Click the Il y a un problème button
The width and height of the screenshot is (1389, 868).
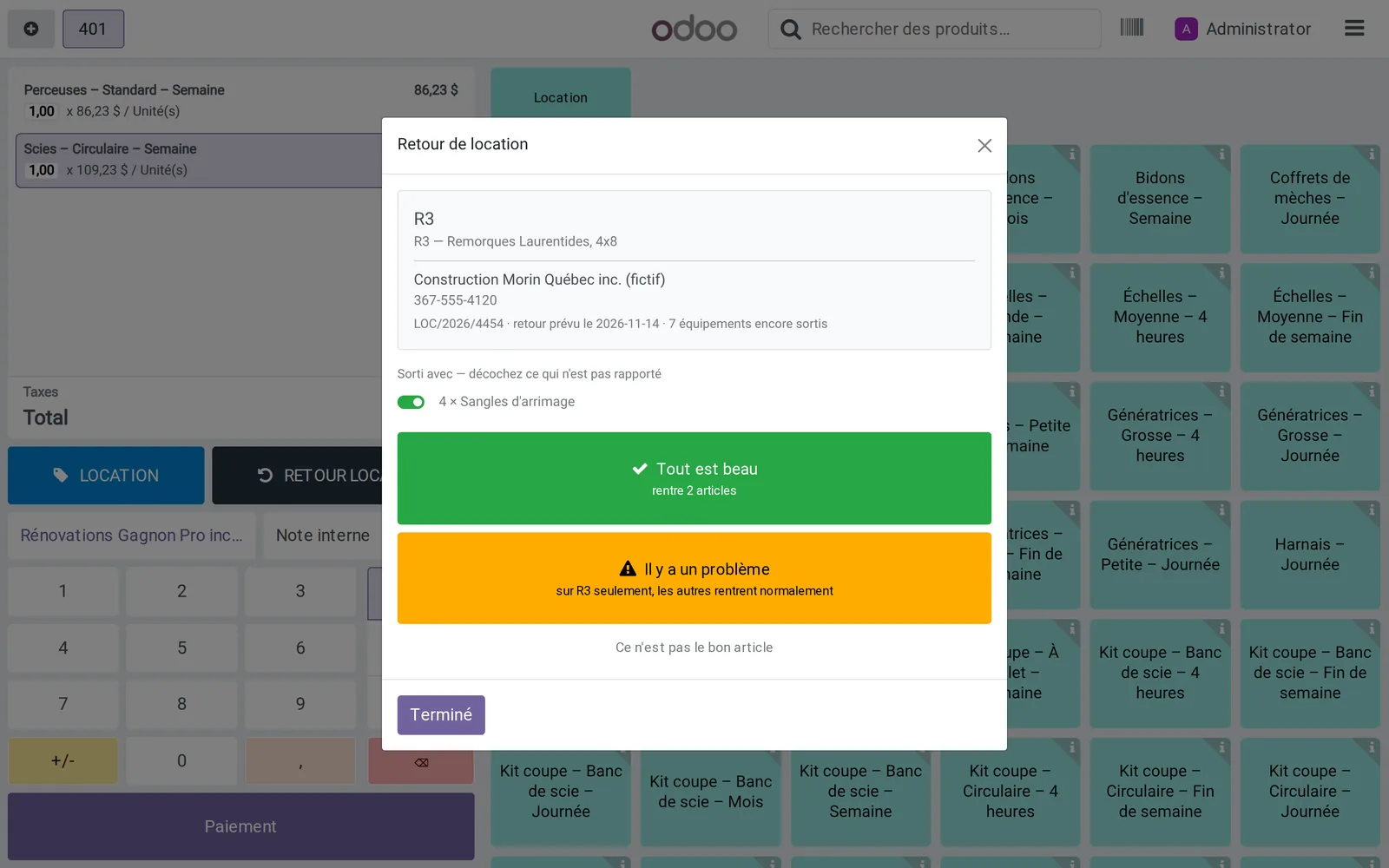point(694,578)
